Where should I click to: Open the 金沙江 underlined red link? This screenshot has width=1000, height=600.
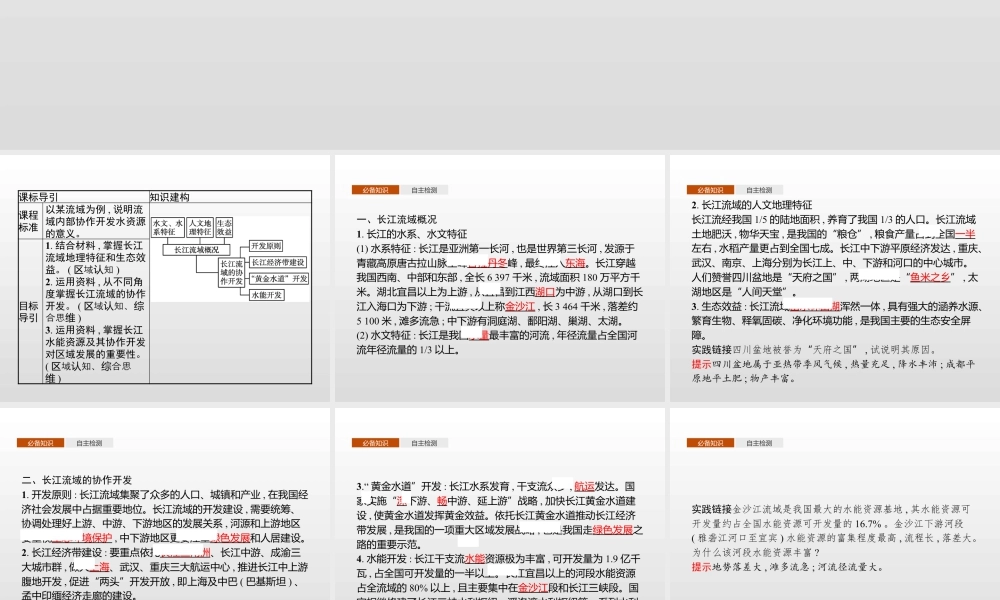(519, 306)
